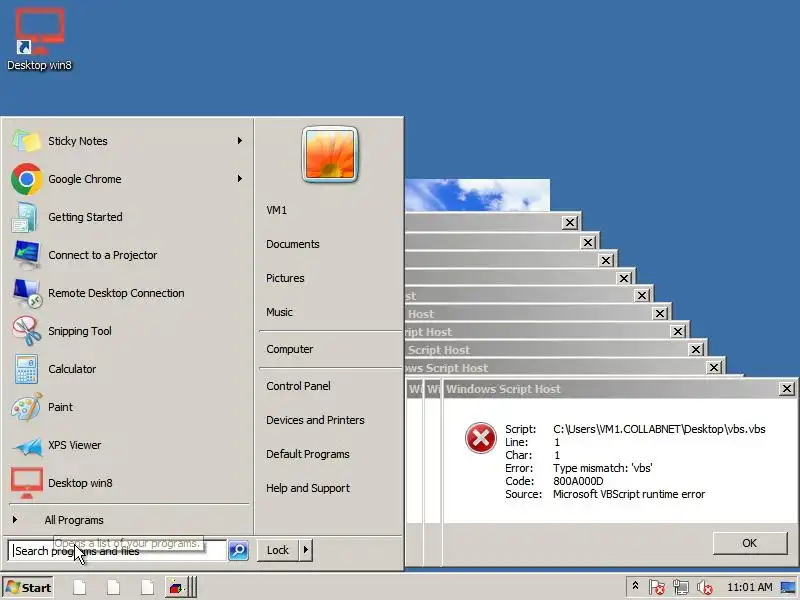Open Devices and Printers

(315, 420)
